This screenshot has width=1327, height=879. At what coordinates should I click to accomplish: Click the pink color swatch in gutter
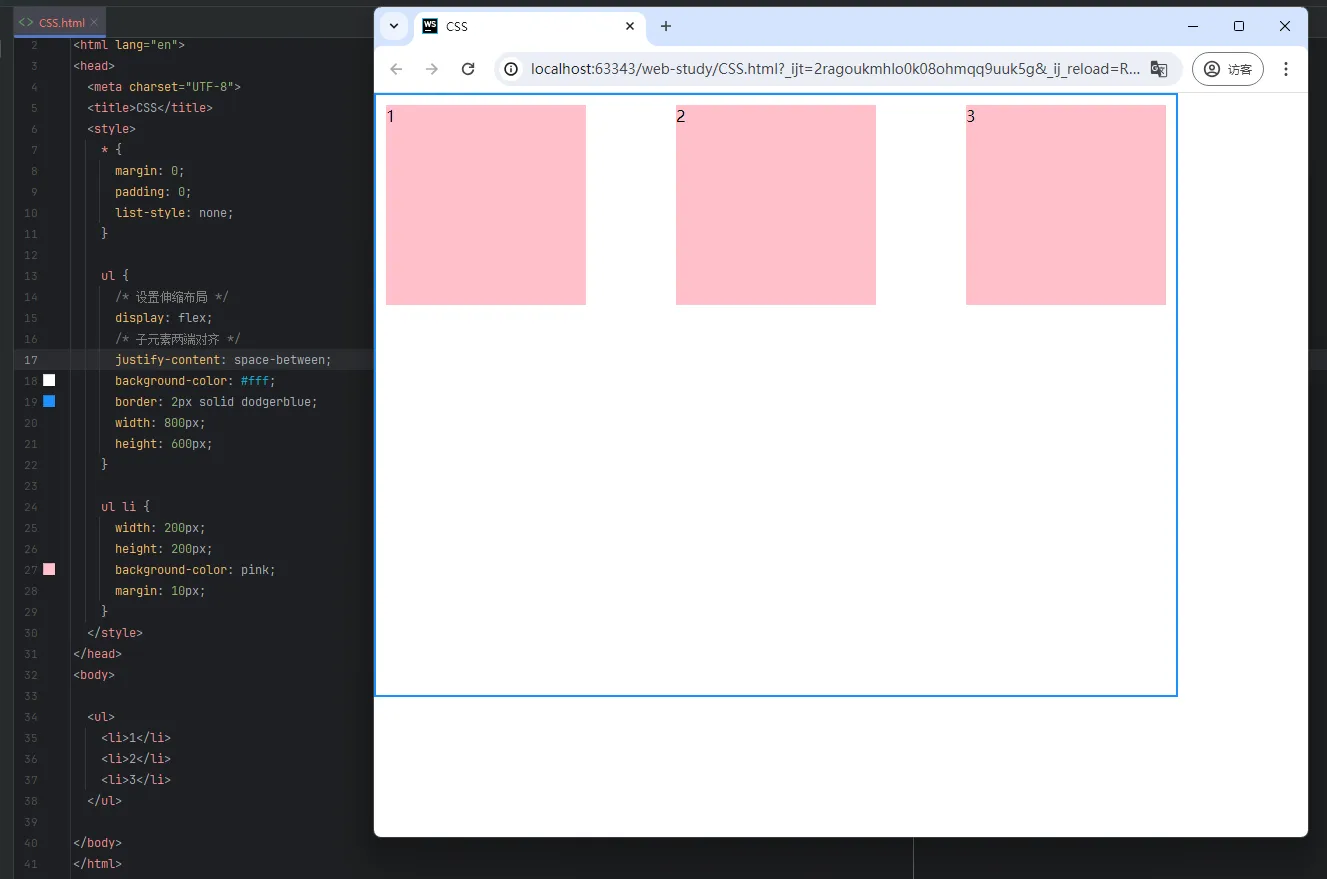click(x=49, y=569)
